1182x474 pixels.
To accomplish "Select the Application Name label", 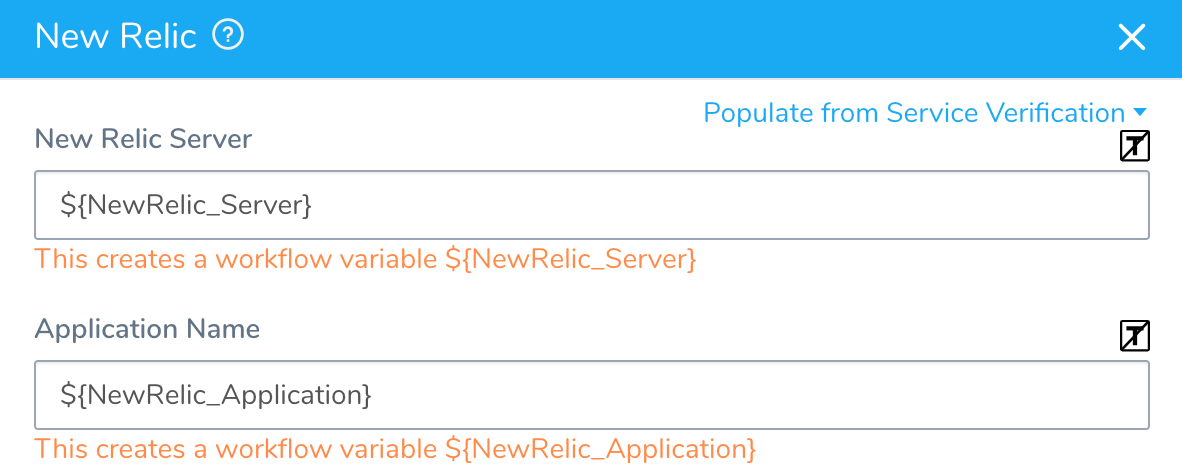I will (x=147, y=329).
